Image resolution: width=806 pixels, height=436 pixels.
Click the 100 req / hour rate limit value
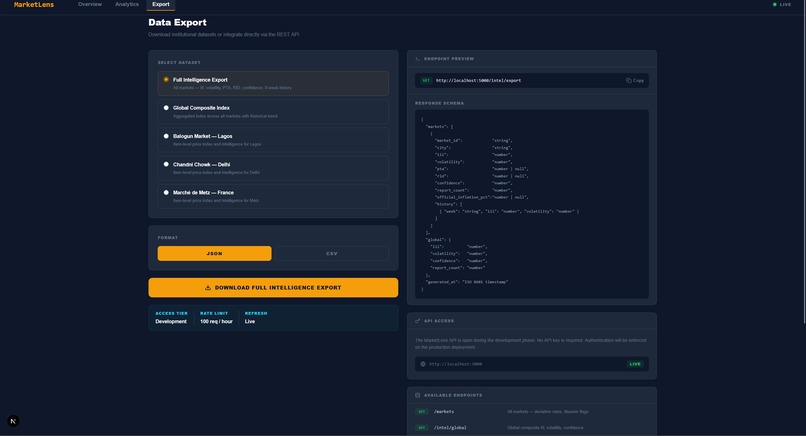coord(216,321)
